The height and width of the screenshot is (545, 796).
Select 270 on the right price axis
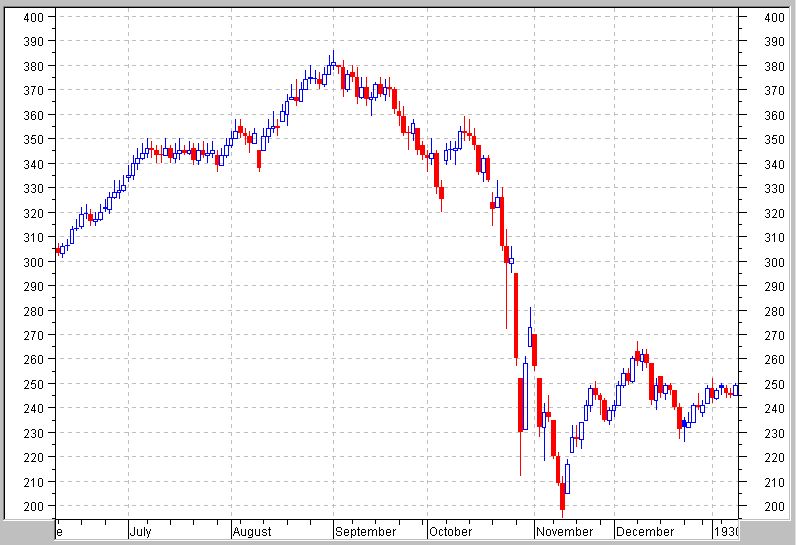(774, 335)
